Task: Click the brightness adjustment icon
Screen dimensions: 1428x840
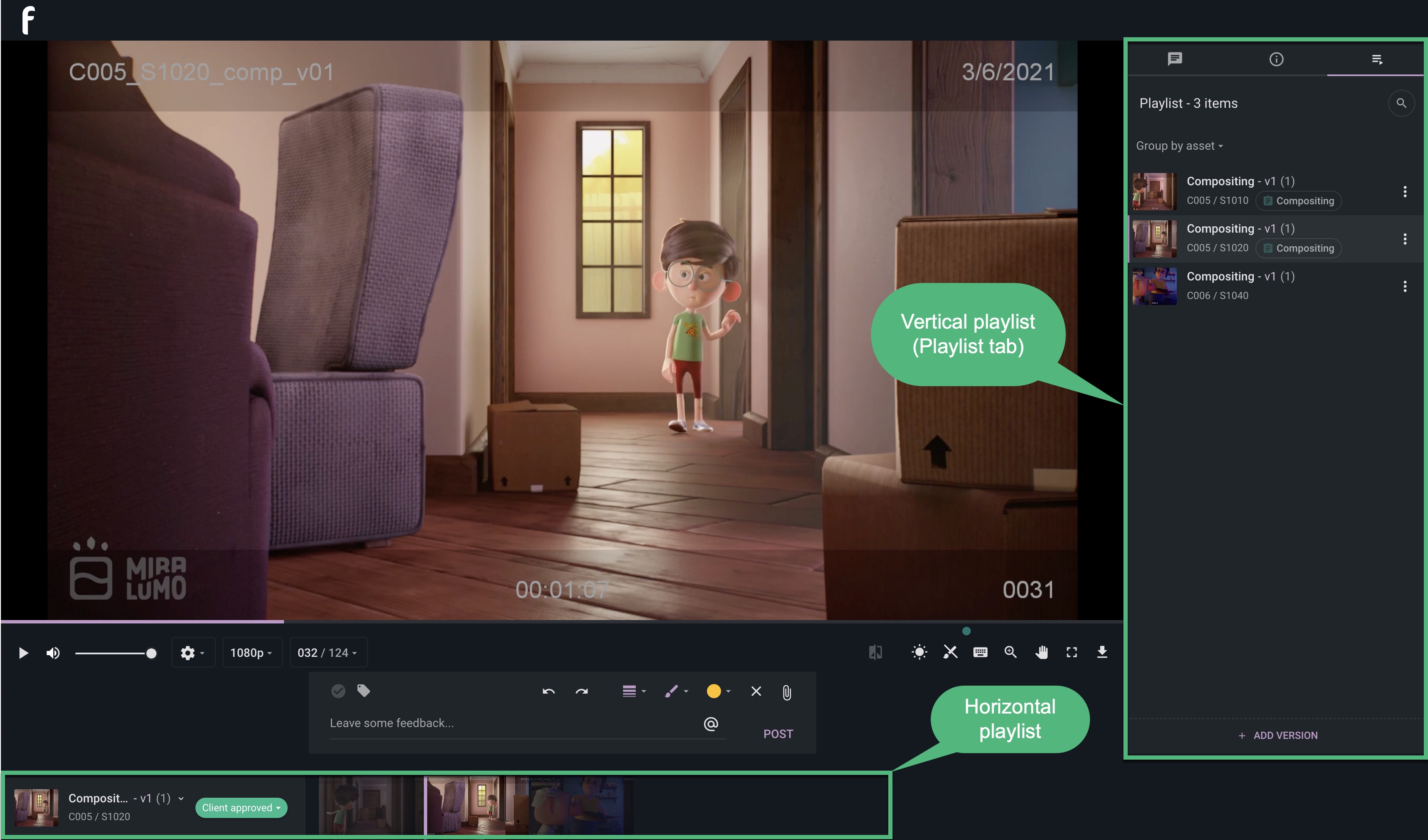Action: click(919, 652)
